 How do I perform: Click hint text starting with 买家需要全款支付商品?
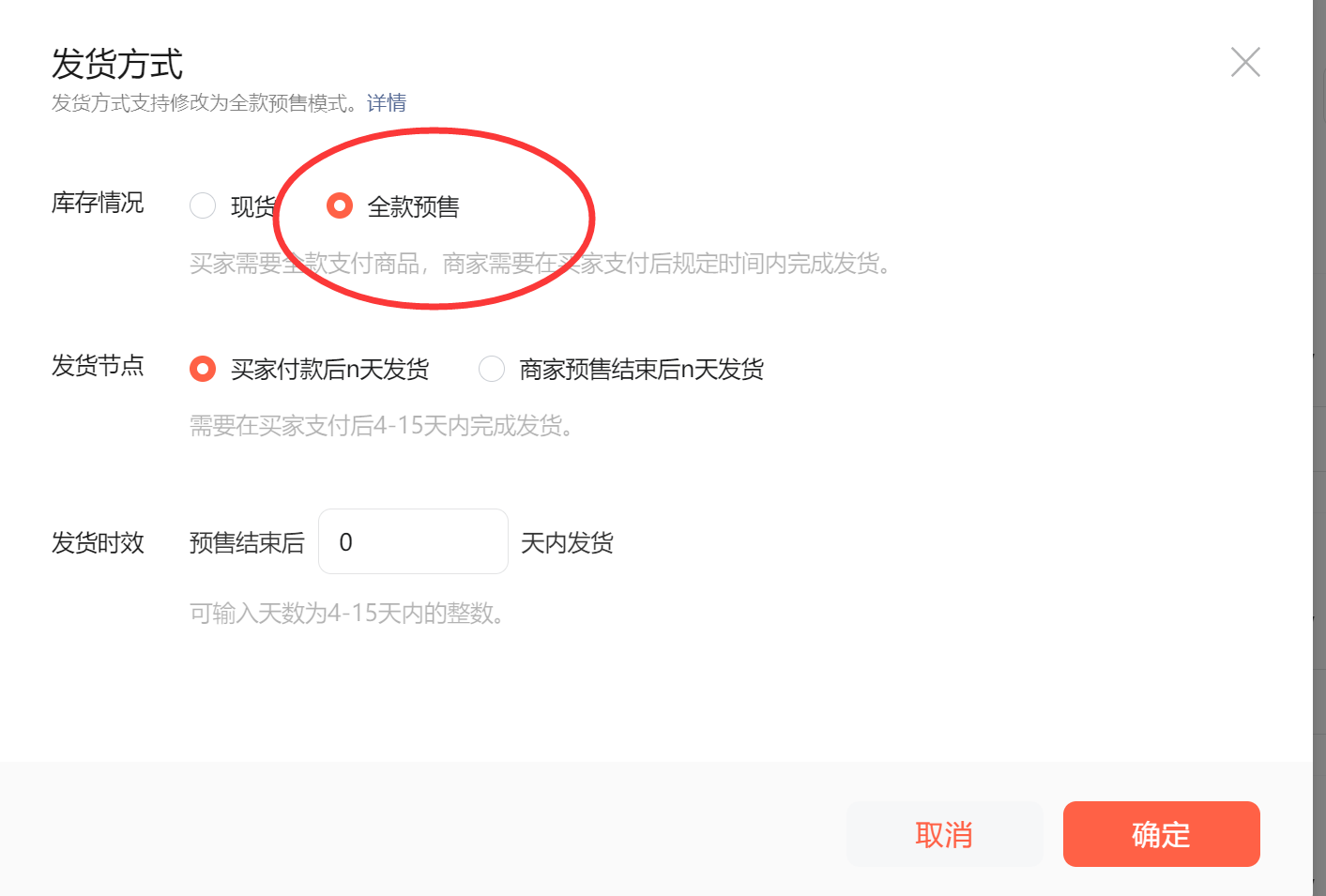pyautogui.click(x=541, y=264)
